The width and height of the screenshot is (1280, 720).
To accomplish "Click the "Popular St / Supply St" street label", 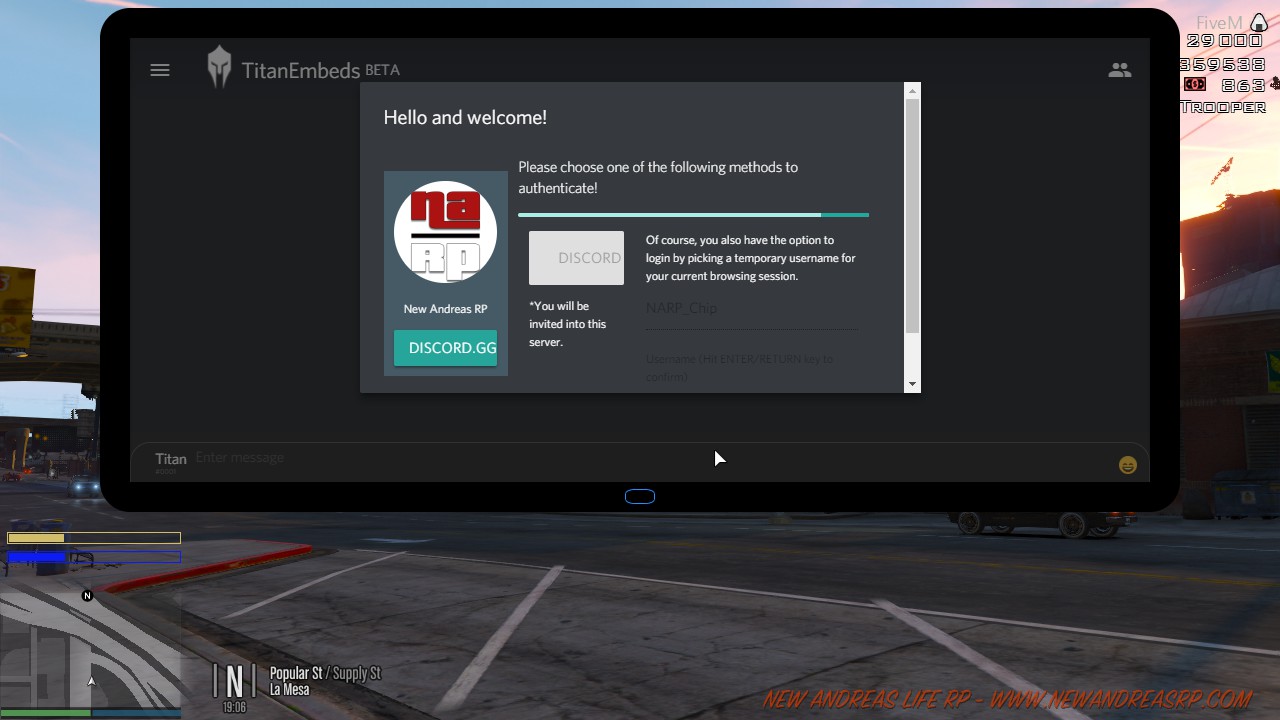I will [x=326, y=674].
